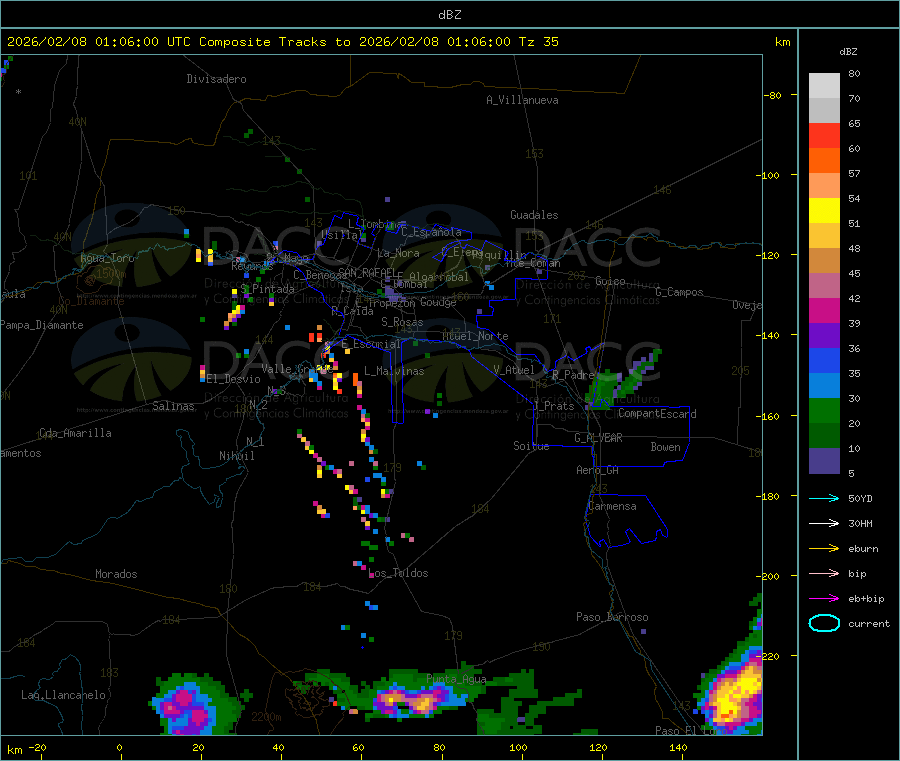Click the yellow eburn arrow legend icon
The width and height of the screenshot is (900, 761).
(x=824, y=549)
